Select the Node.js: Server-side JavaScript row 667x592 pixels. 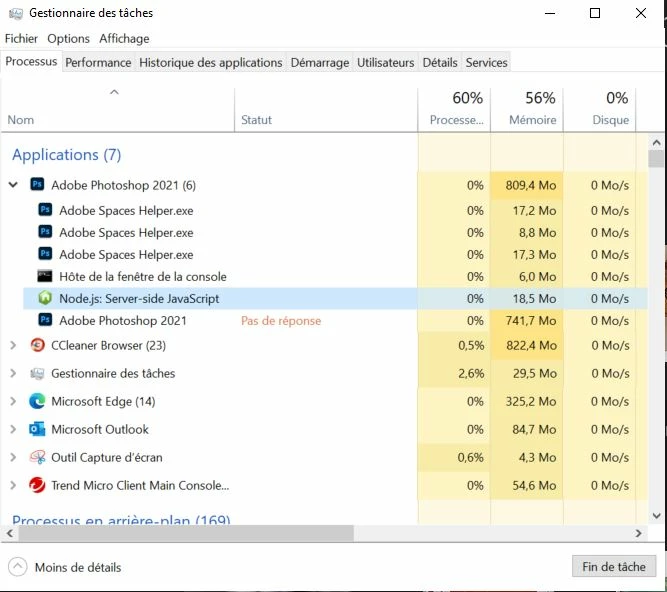tap(335, 298)
